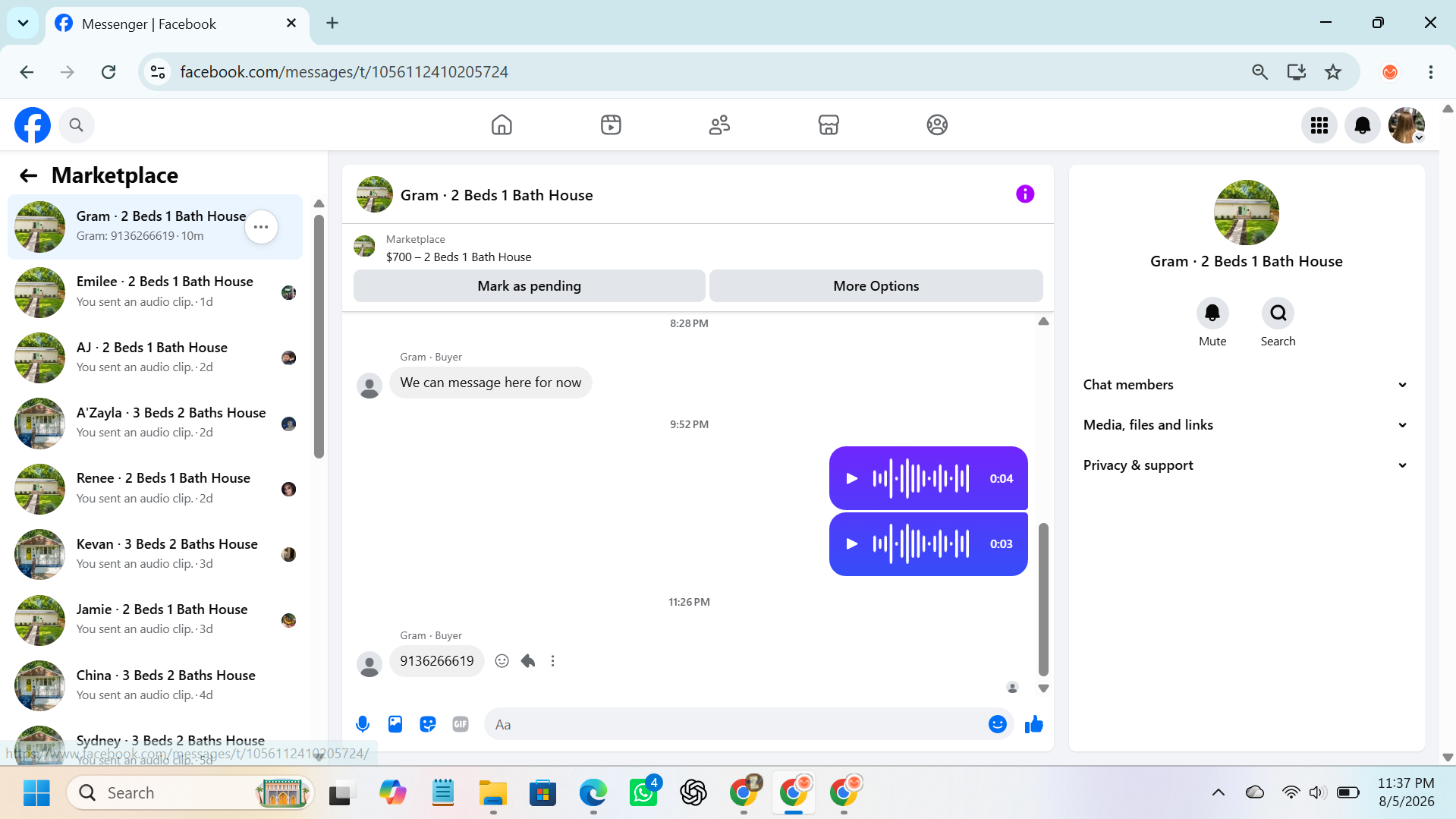Screen dimensions: 1456x819
Task: Open More Options for the listing
Action: (876, 286)
